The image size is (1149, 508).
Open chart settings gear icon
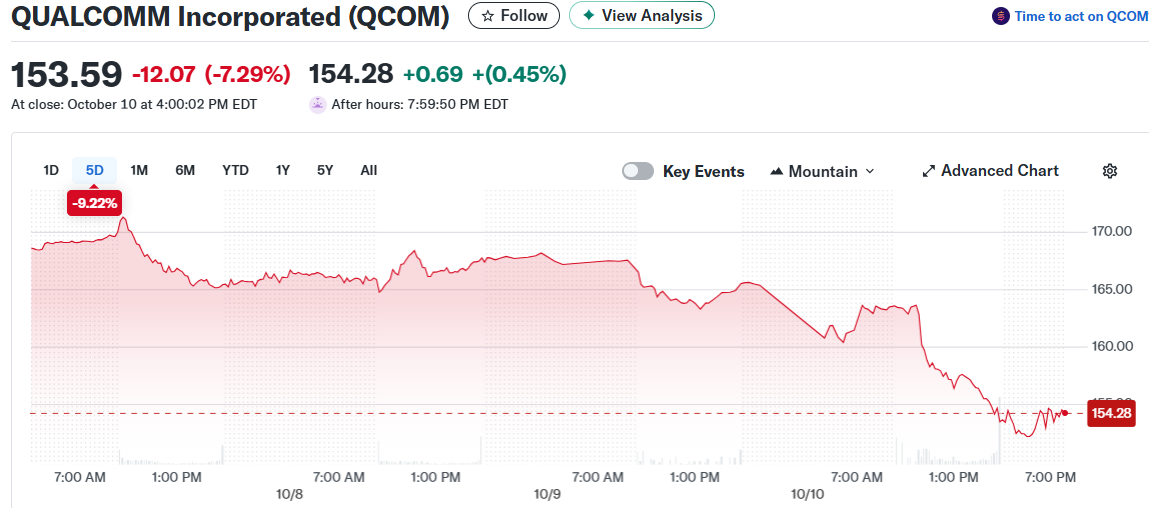(x=1109, y=171)
